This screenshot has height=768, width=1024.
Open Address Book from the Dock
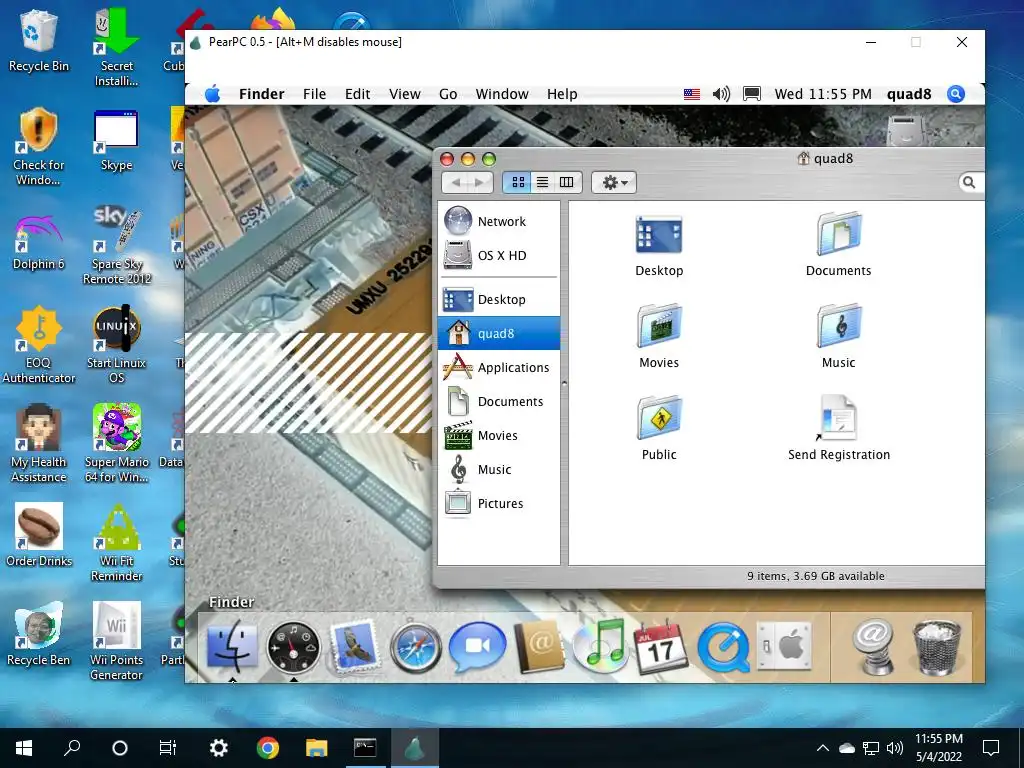539,647
